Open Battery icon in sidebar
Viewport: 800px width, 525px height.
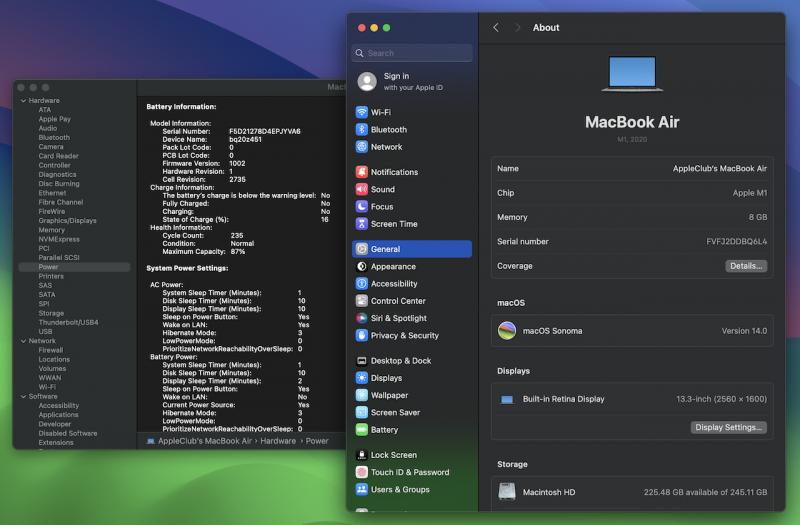pyautogui.click(x=361, y=430)
